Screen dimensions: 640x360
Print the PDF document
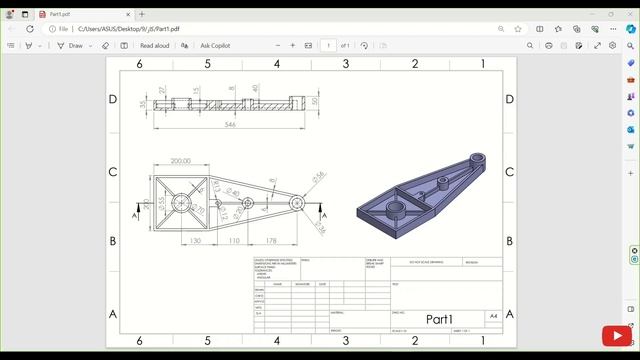pos(549,46)
